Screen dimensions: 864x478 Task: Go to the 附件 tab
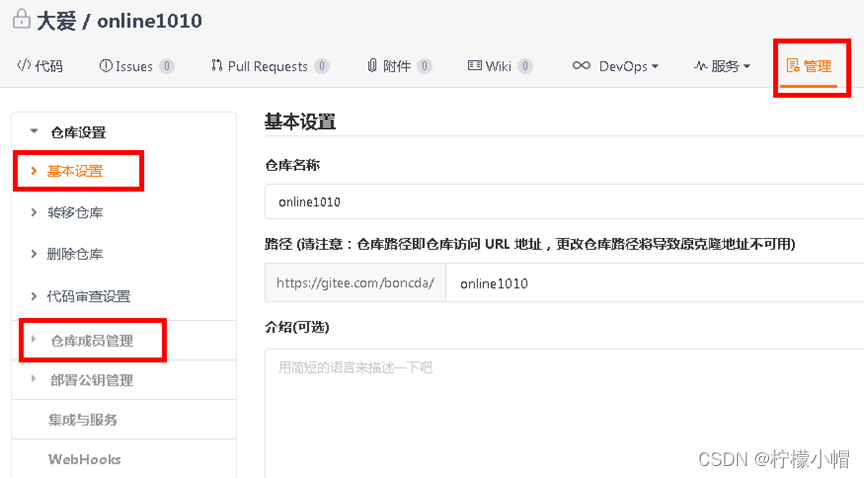tap(399, 66)
